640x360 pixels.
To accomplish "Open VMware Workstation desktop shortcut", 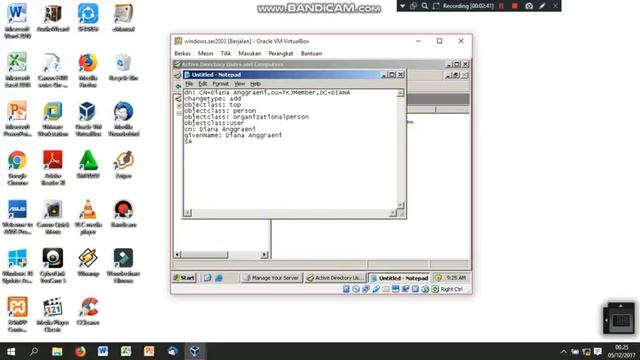I will coord(53,118).
